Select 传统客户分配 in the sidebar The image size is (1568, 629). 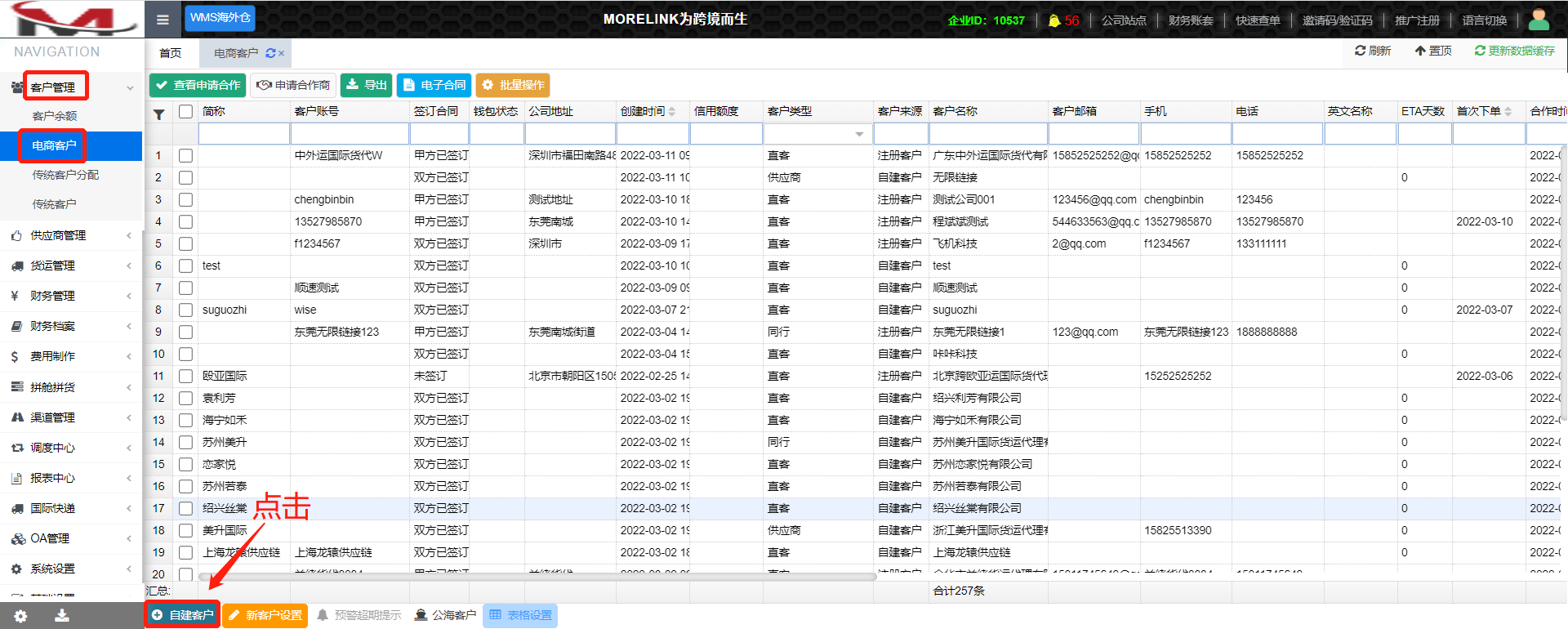click(65, 175)
